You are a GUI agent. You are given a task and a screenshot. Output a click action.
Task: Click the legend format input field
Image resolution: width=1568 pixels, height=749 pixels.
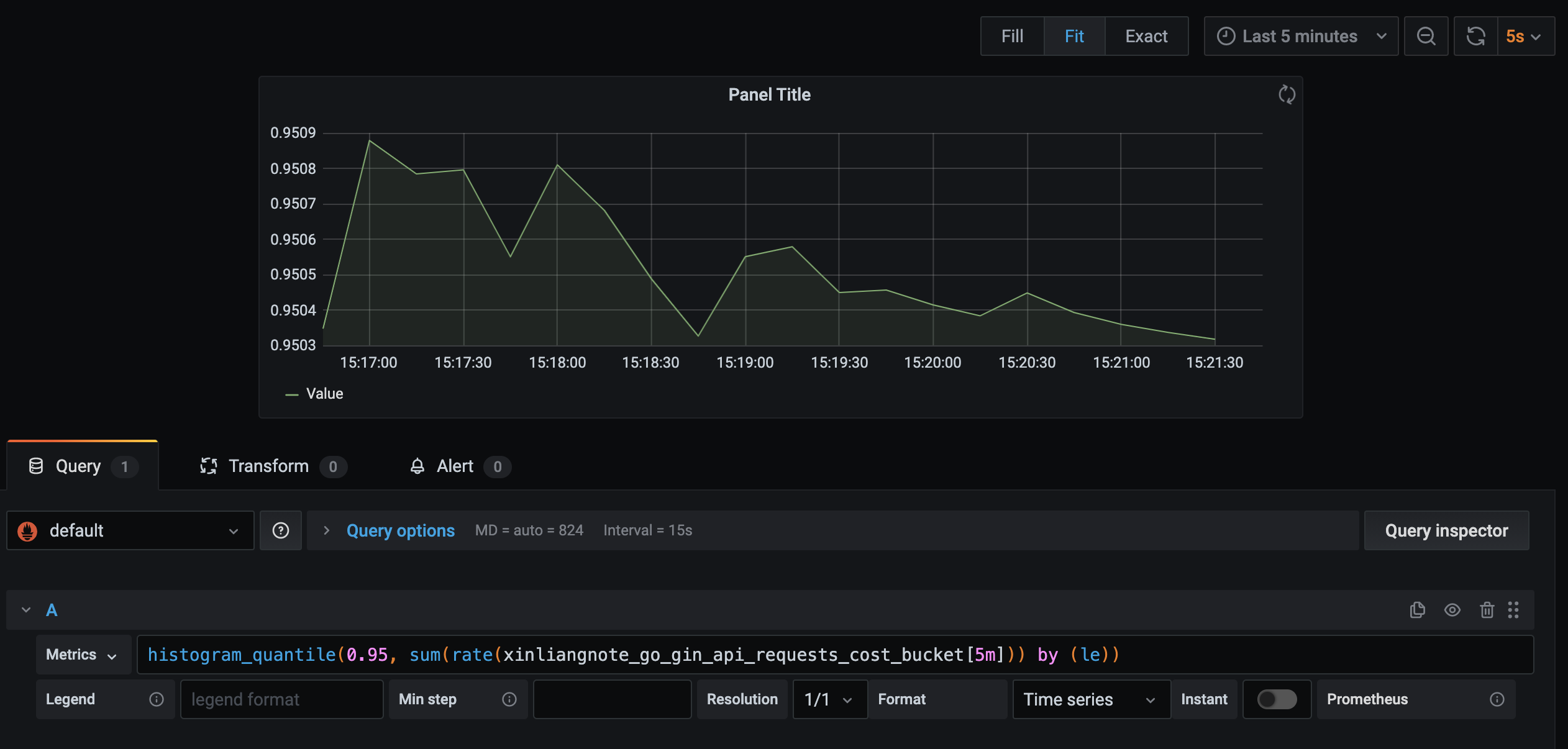[x=281, y=699]
